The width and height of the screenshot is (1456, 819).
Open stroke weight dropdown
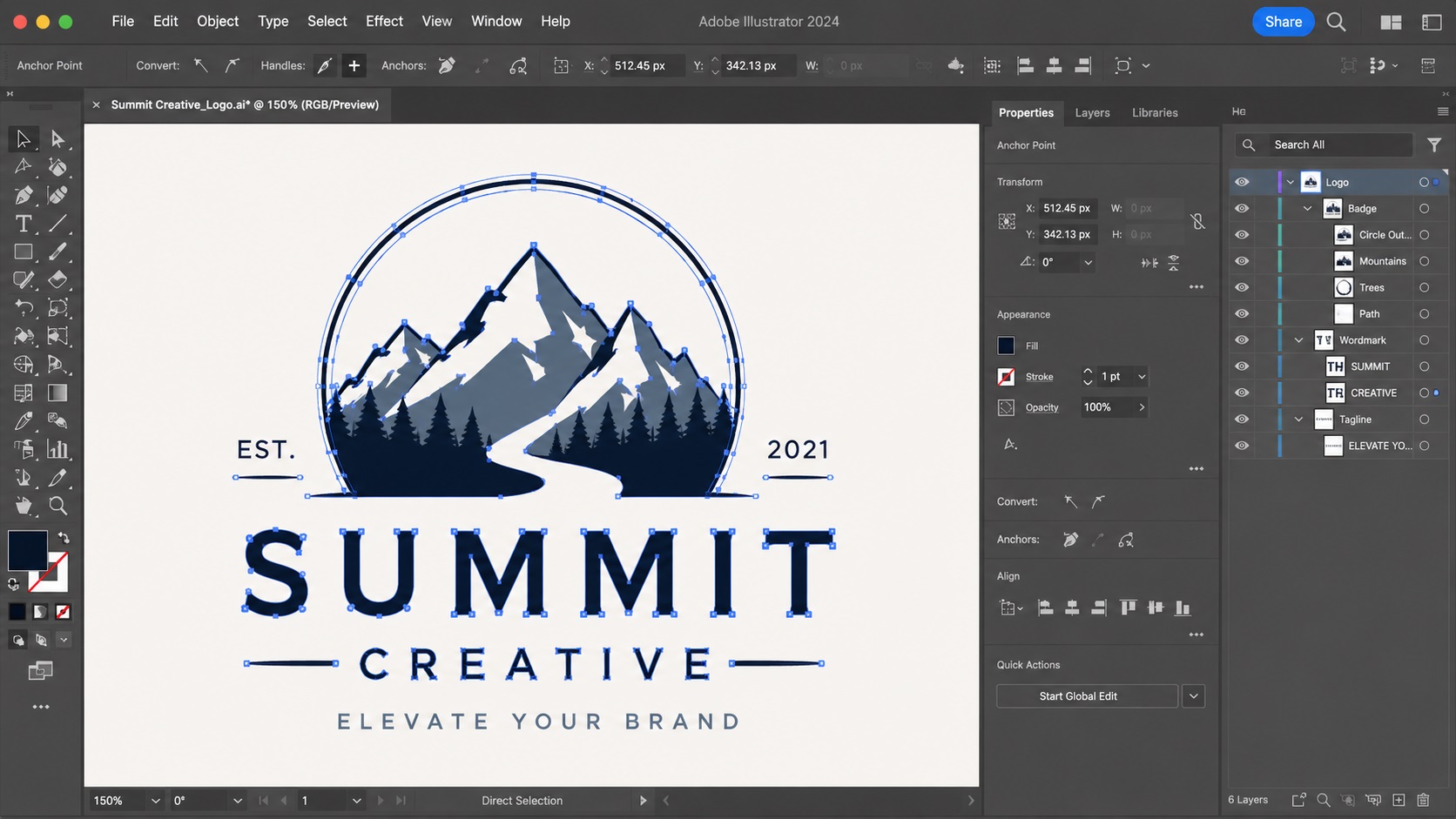click(1142, 377)
